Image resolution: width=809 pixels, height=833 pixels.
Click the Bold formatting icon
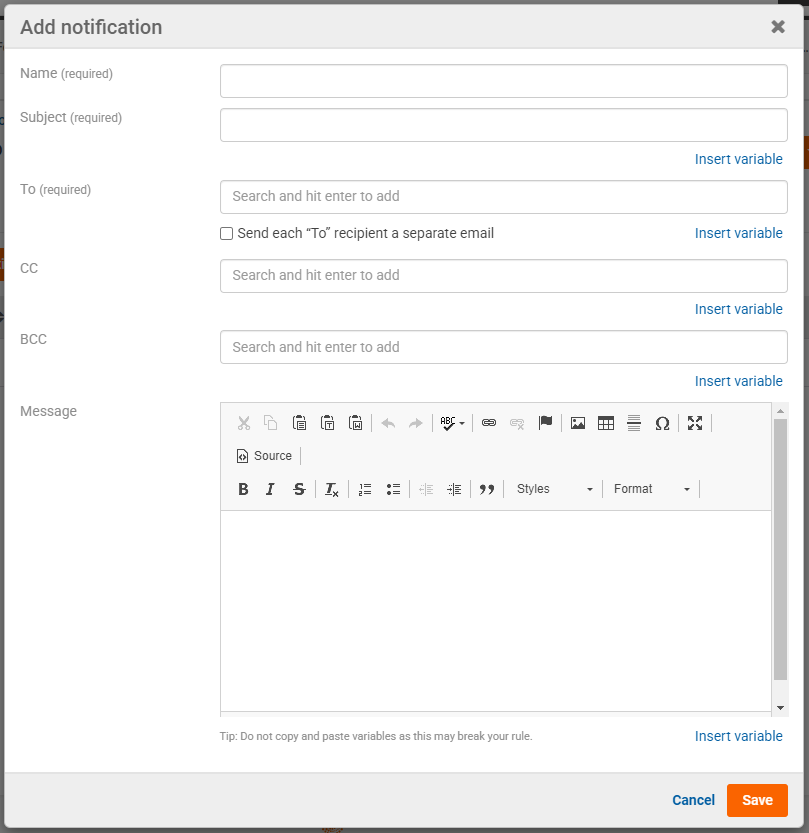[x=243, y=489]
